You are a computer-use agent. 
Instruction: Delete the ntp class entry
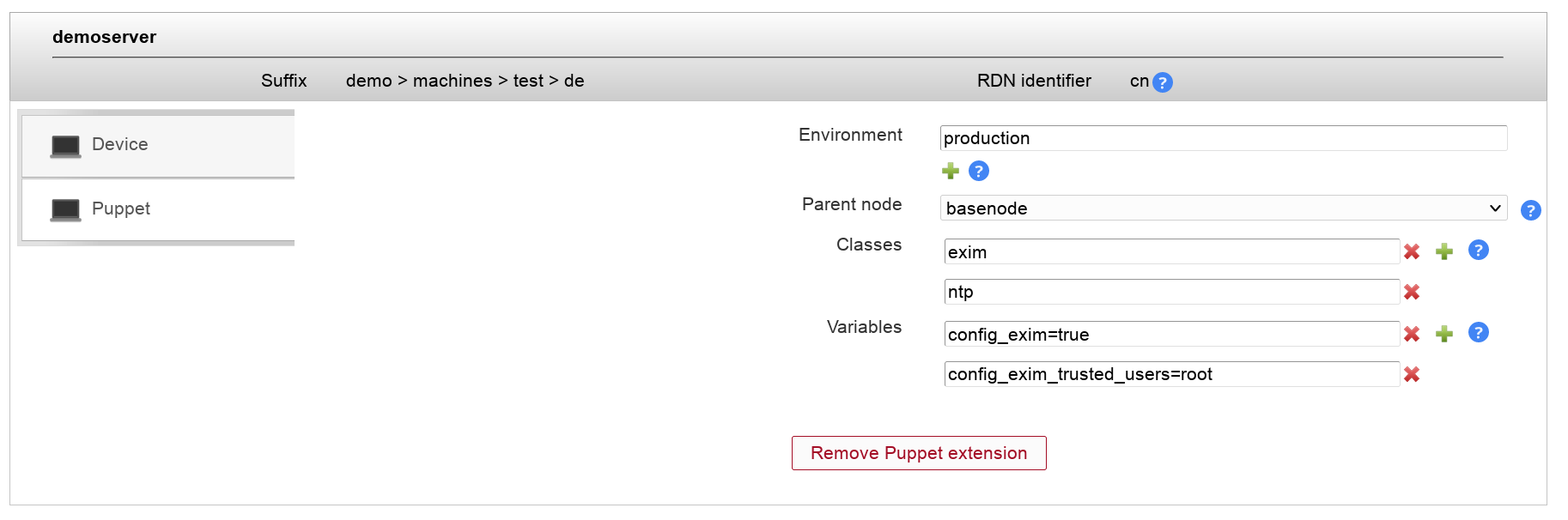point(1412,292)
